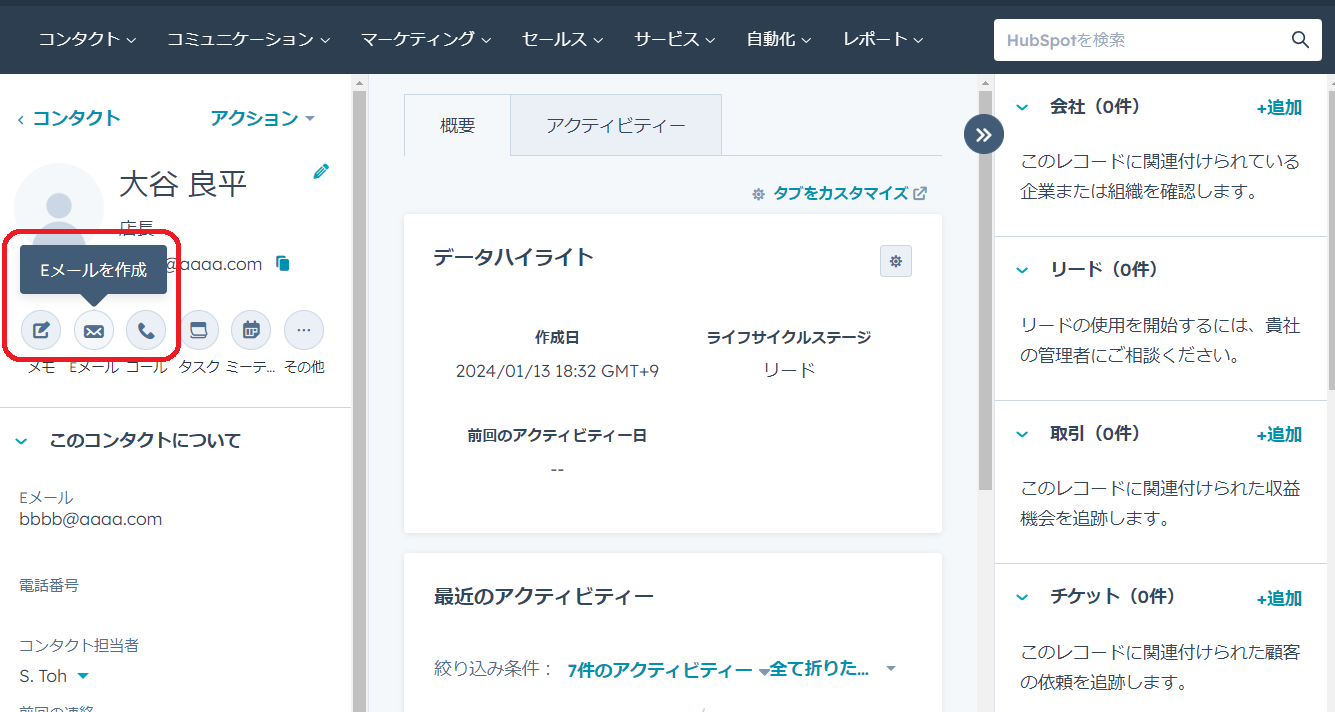Click the pencil edit icon beside 大谷 良平
The image size is (1335, 712).
pos(321,171)
